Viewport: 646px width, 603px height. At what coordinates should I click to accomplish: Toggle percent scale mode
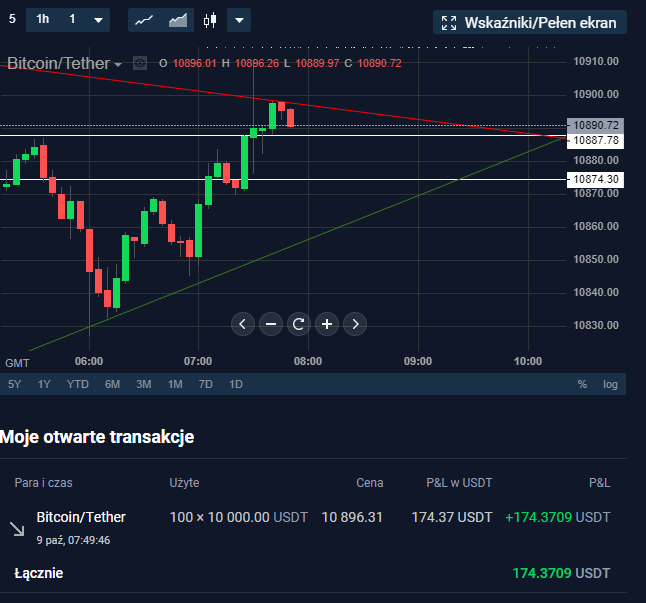pyautogui.click(x=582, y=384)
